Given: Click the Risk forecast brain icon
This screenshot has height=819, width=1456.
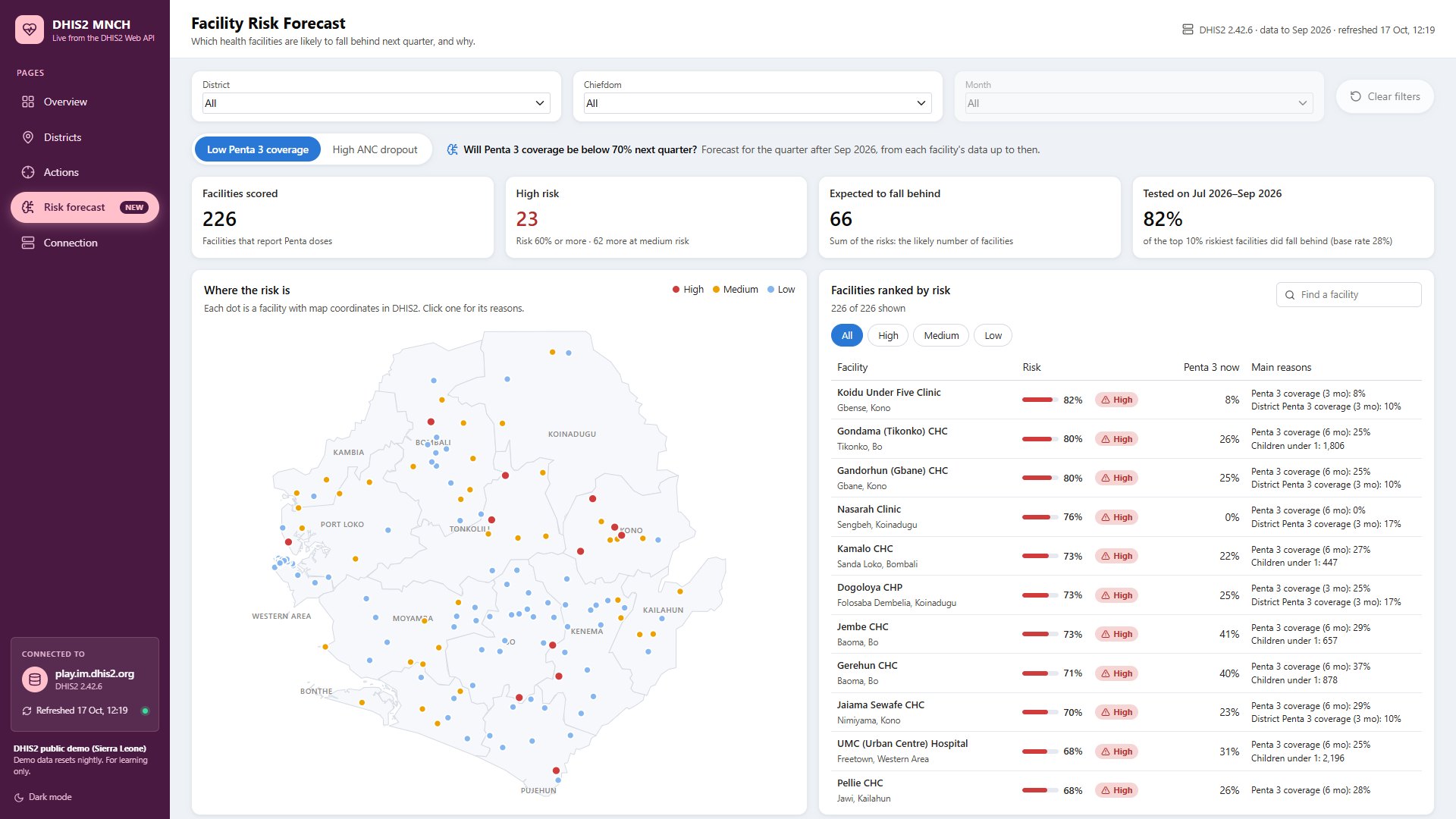Looking at the screenshot, I should (28, 207).
